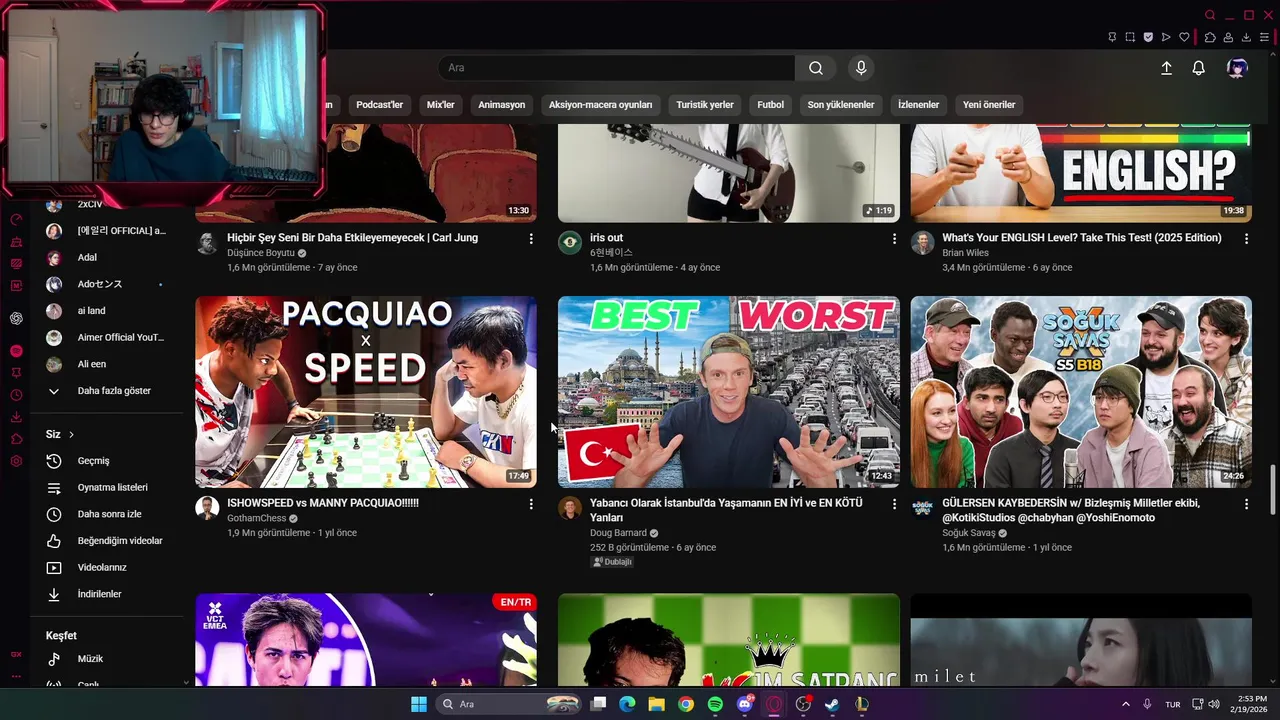
Task: Open options menu for ISHOWSPEED vs PACQUIAO video
Action: point(531,504)
